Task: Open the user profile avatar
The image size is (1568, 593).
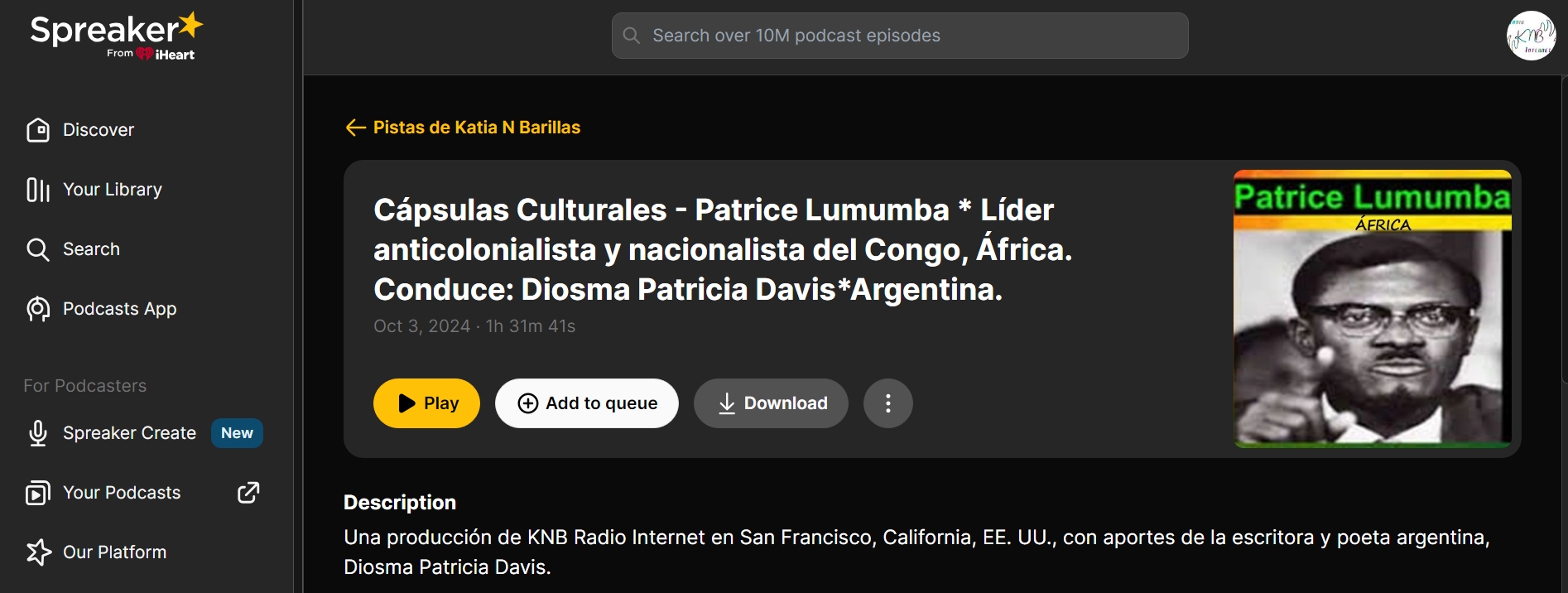Action: (x=1531, y=36)
